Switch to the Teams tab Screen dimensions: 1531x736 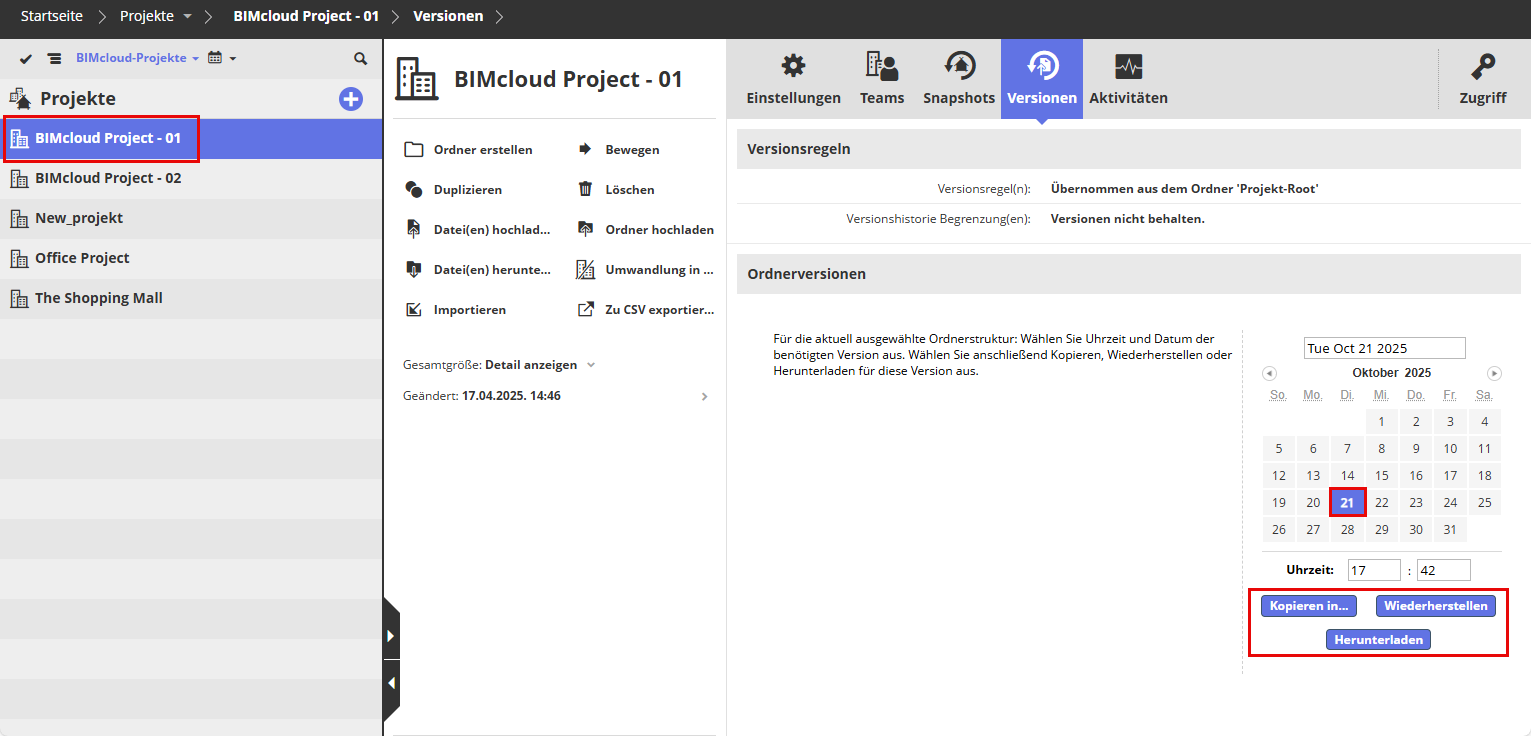pyautogui.click(x=882, y=79)
